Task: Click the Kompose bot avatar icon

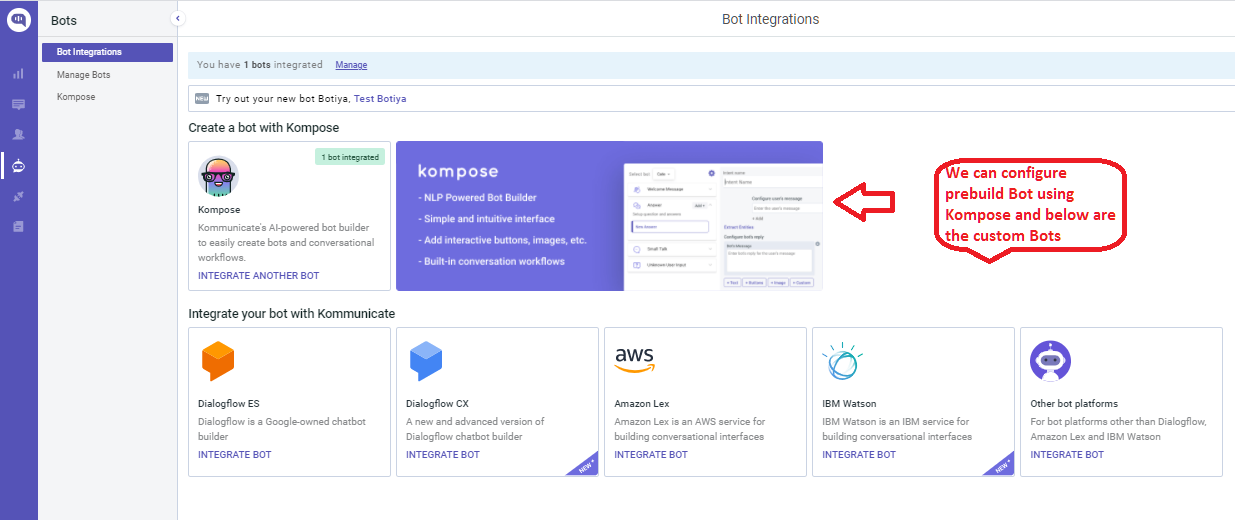Action: [x=219, y=176]
